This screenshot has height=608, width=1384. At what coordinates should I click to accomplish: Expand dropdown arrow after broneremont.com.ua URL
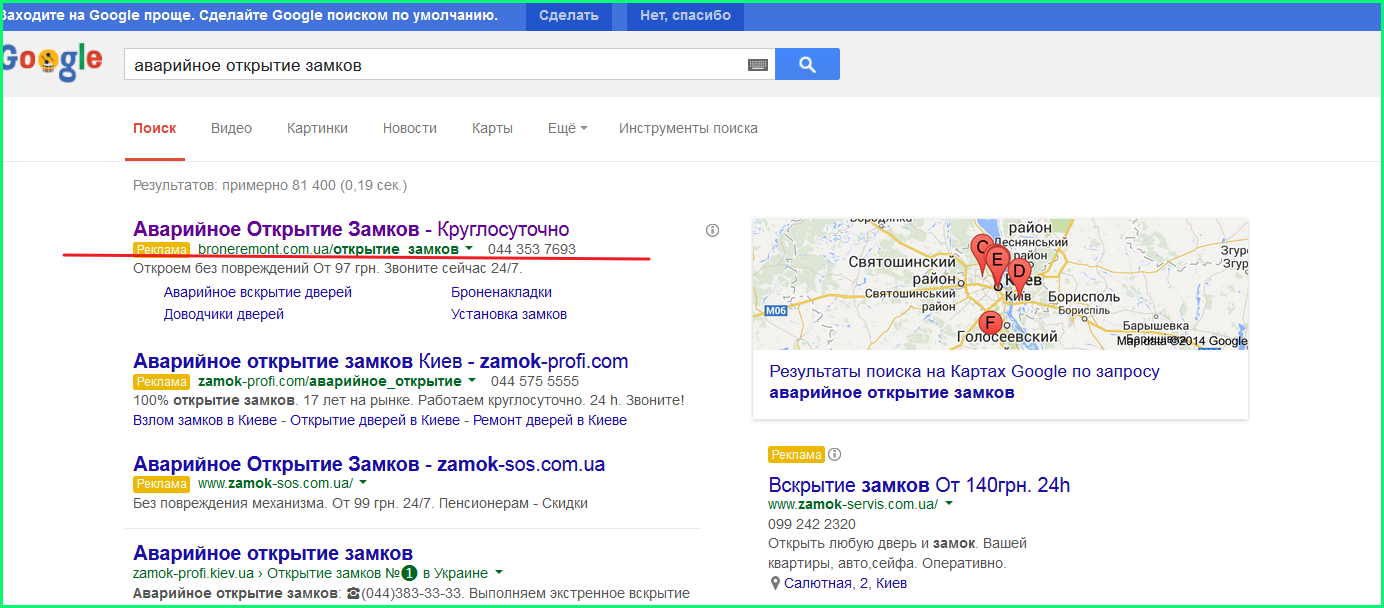(469, 247)
